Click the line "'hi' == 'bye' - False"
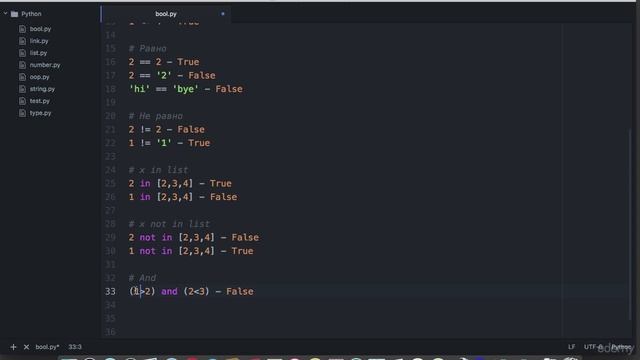Viewport: 640px width, 360px height. 185,89
